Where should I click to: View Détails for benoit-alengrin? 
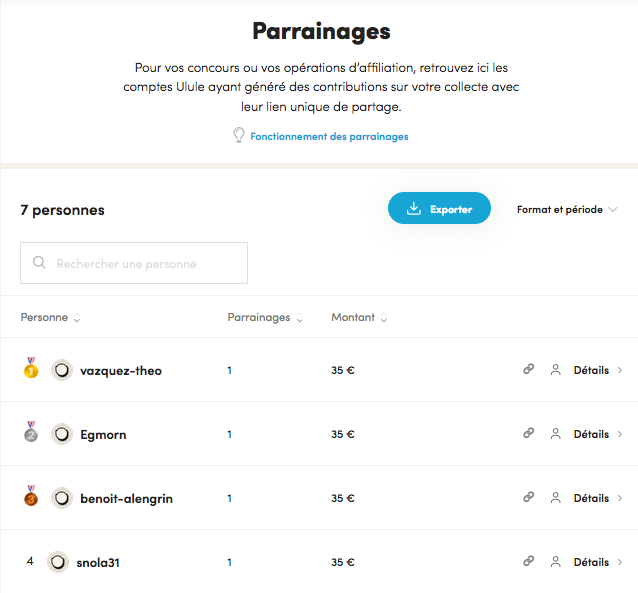pos(596,498)
